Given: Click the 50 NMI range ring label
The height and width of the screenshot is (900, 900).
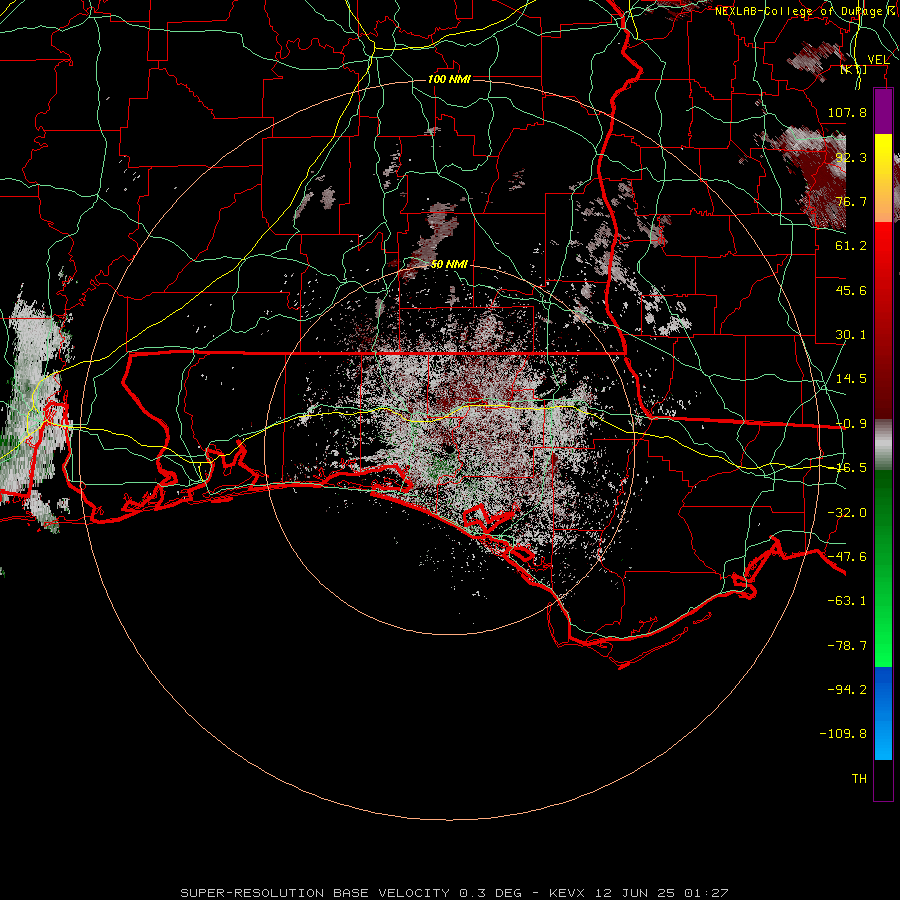Looking at the screenshot, I should coord(449,264).
